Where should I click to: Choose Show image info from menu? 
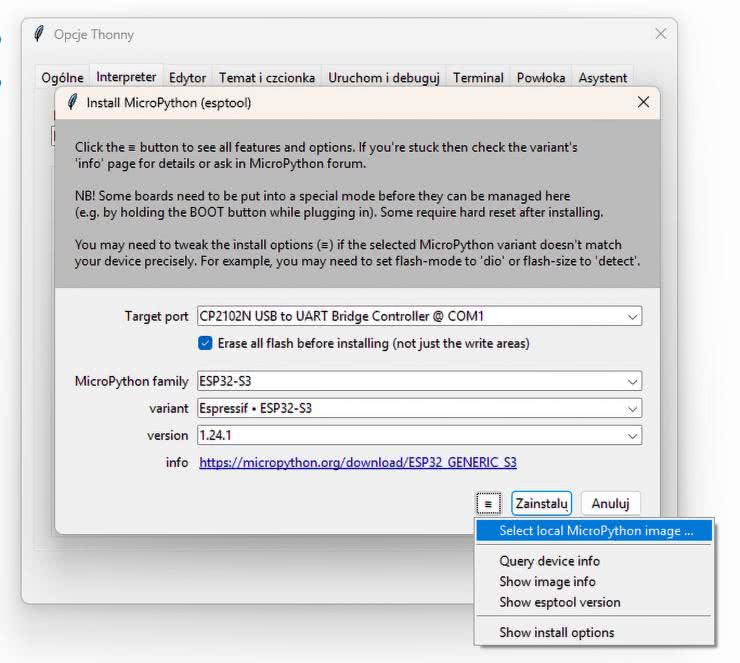coord(547,581)
